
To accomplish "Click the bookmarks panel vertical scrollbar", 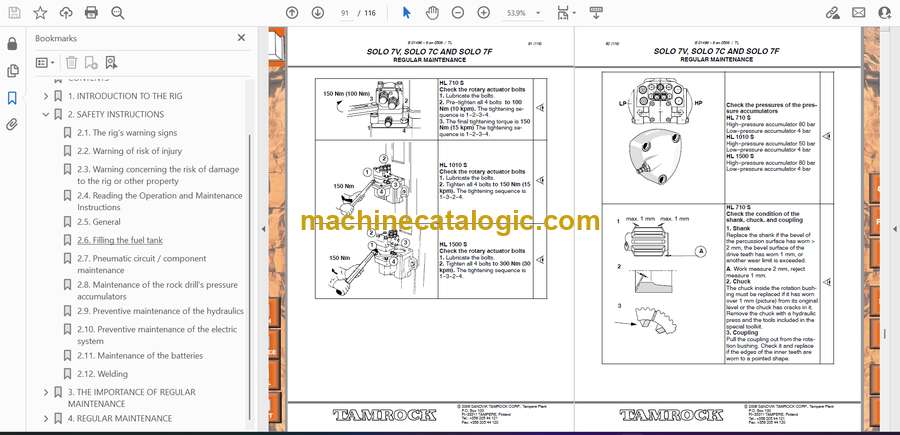I will tap(249, 275).
